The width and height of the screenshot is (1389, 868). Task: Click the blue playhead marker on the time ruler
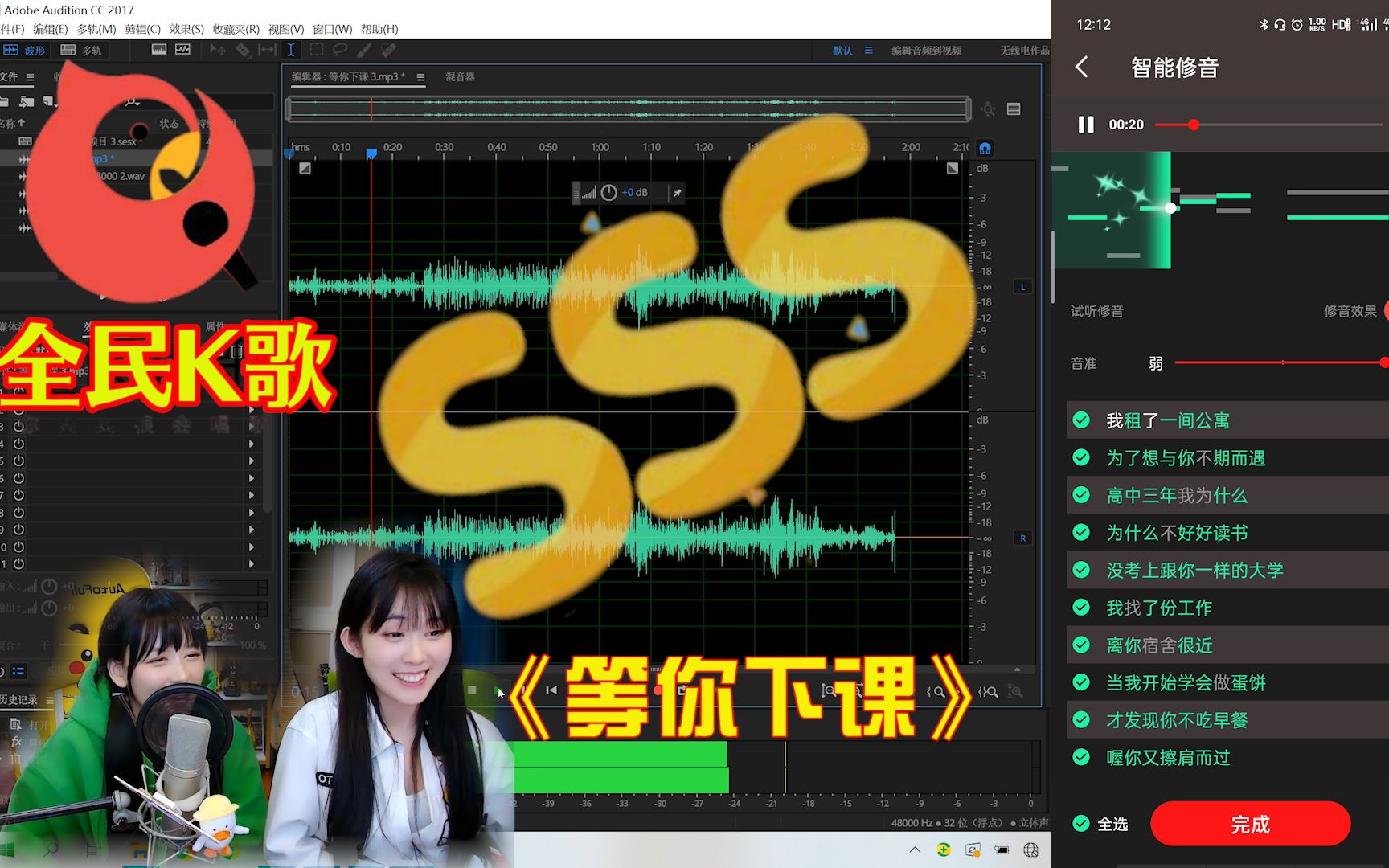click(x=371, y=153)
